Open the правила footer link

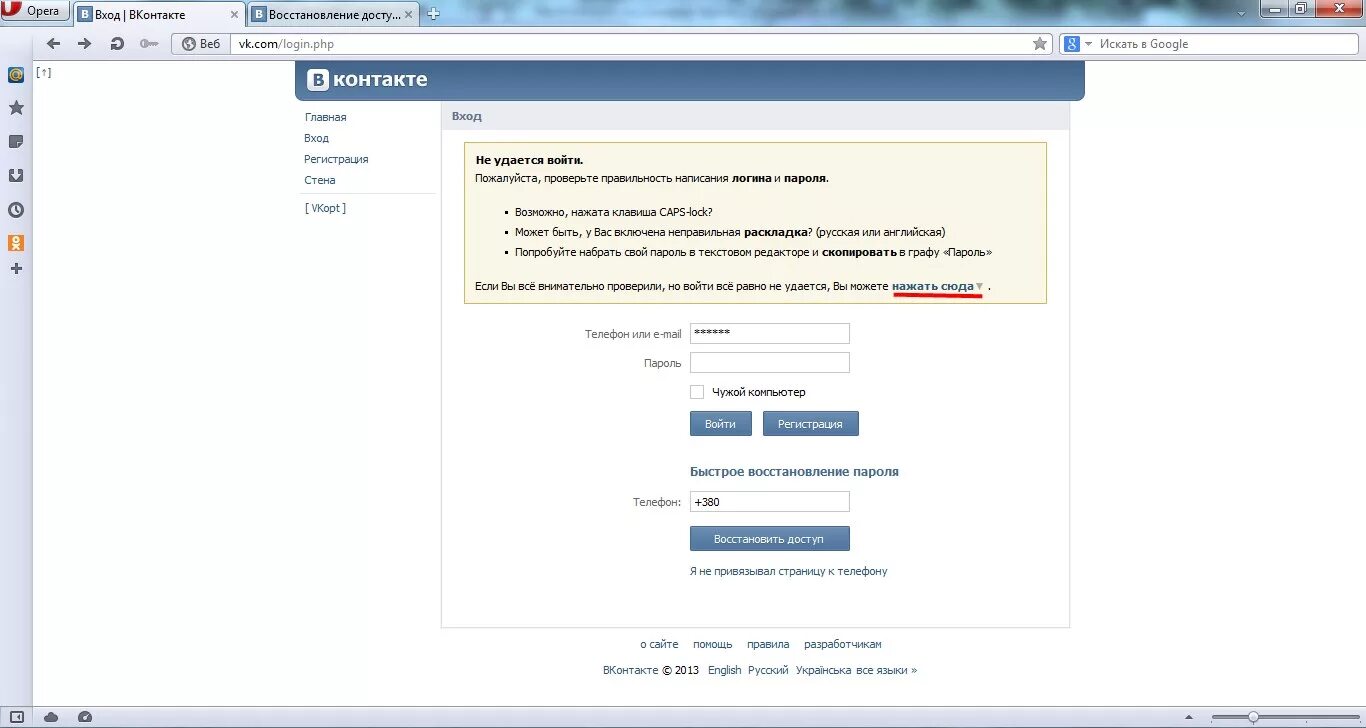coord(768,644)
